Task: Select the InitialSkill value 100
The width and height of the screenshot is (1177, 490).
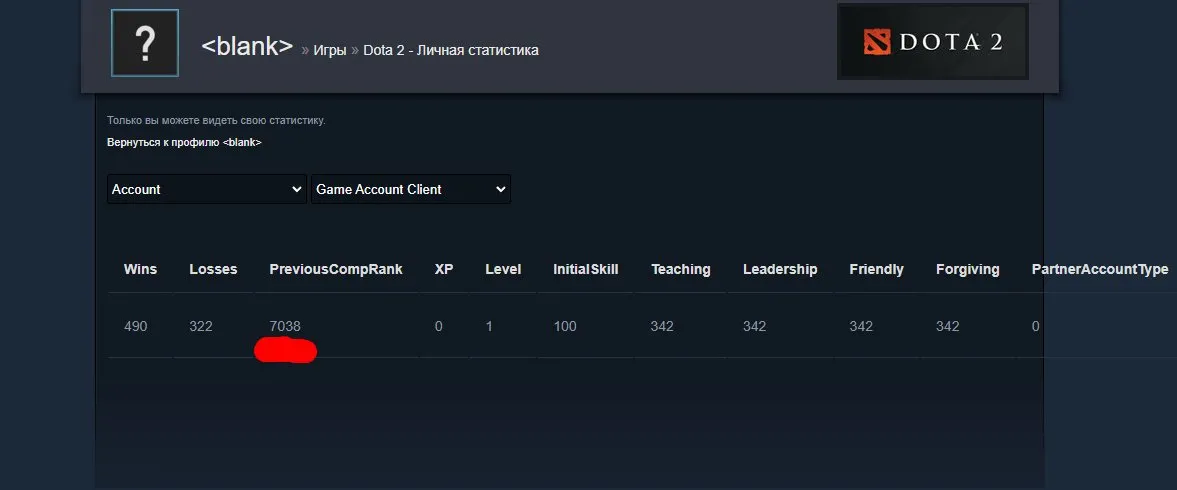Action: (565, 326)
